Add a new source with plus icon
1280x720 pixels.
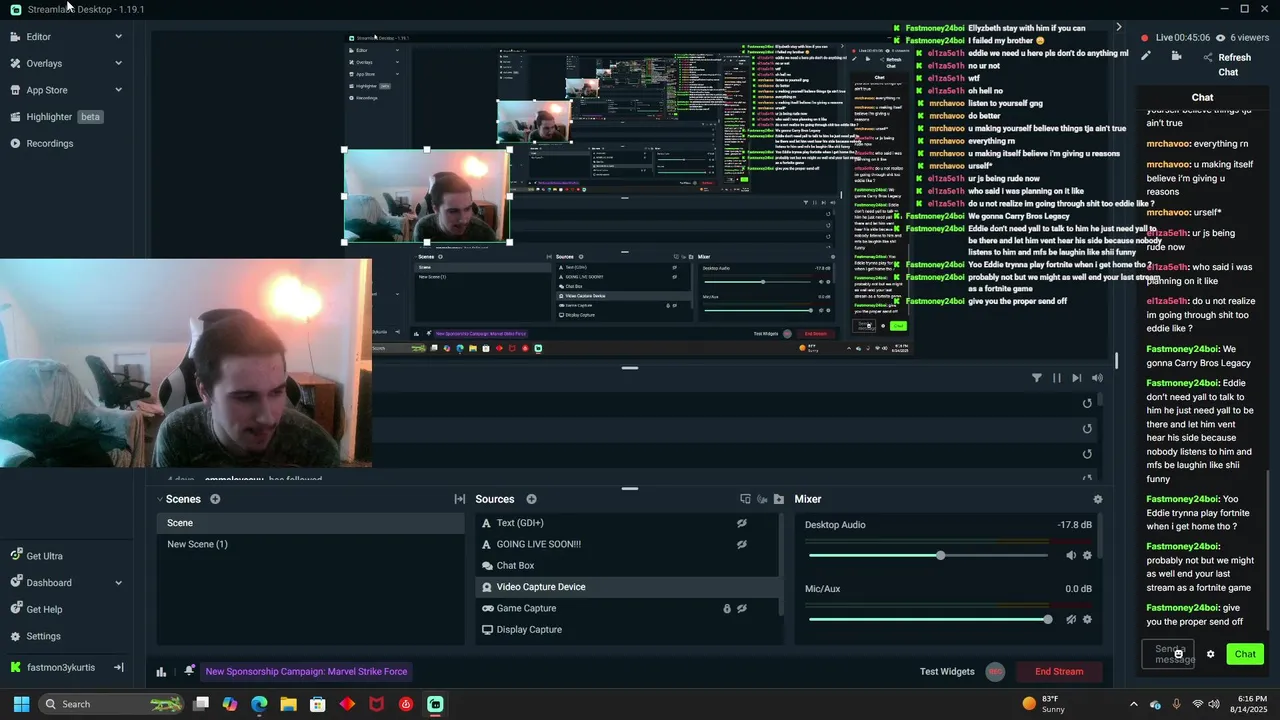[531, 499]
